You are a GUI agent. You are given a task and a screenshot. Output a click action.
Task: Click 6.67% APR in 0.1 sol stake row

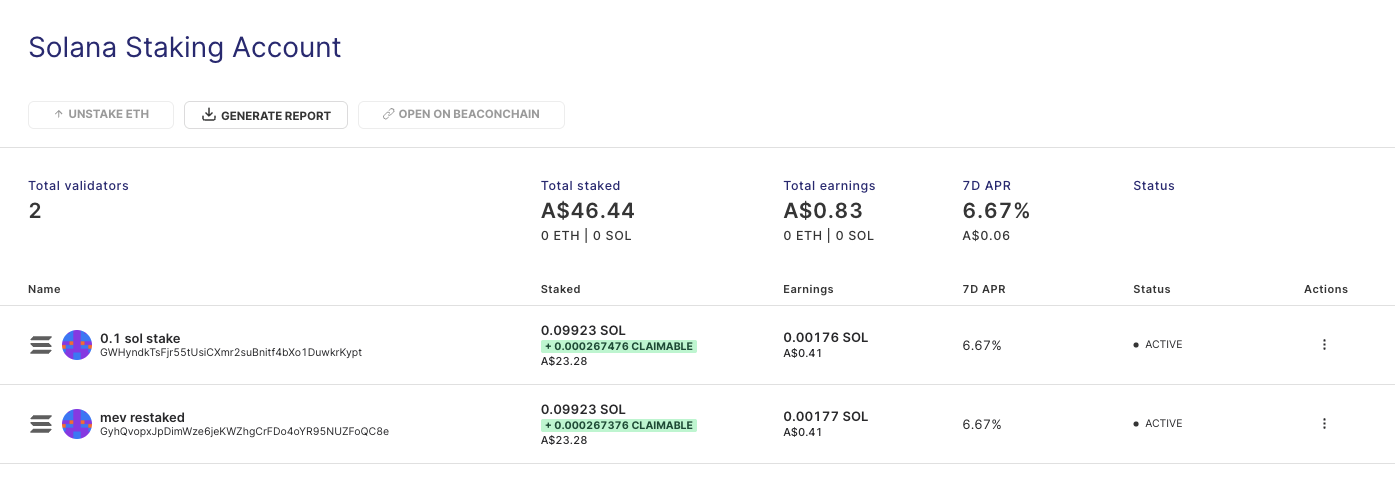click(982, 345)
